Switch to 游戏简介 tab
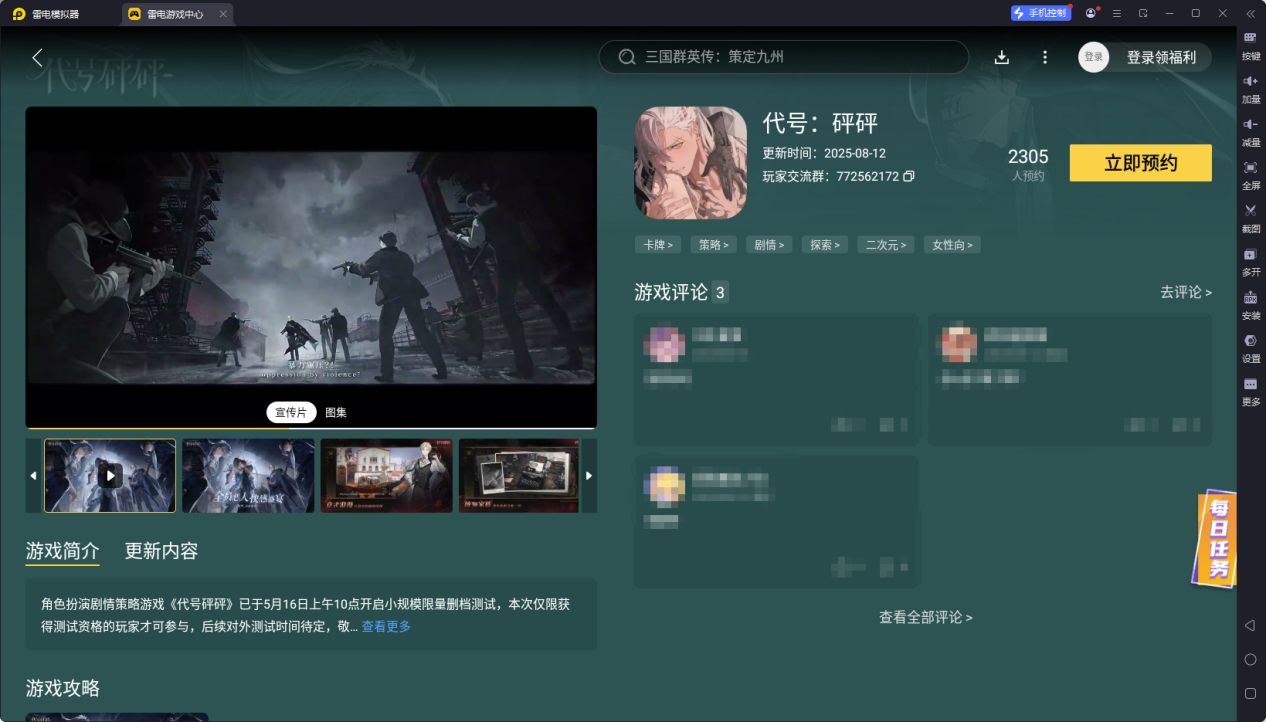The image size is (1266, 722). pyautogui.click(x=62, y=551)
